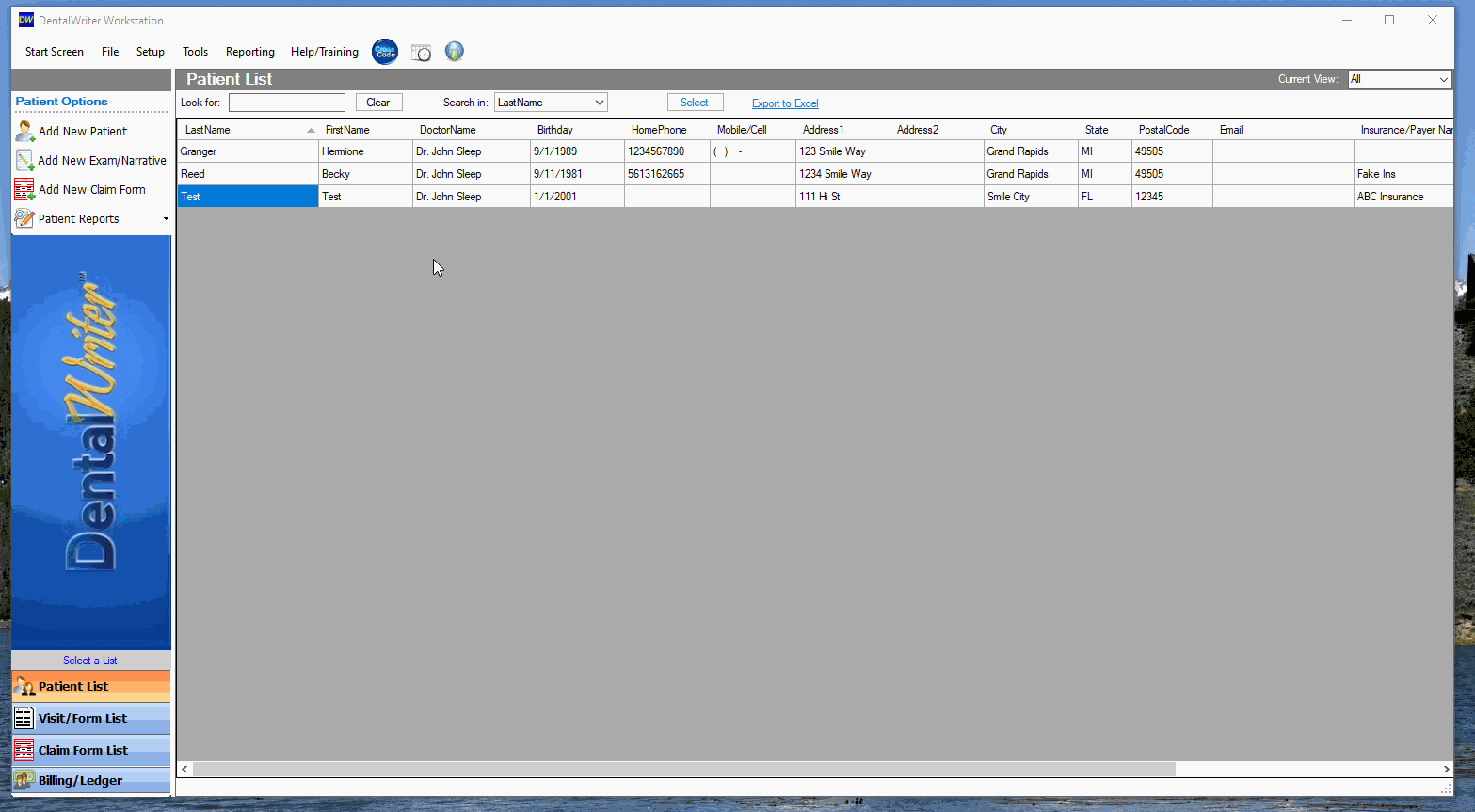Click the horizontal scrollbar thumb
1475x812 pixels.
coord(684,769)
